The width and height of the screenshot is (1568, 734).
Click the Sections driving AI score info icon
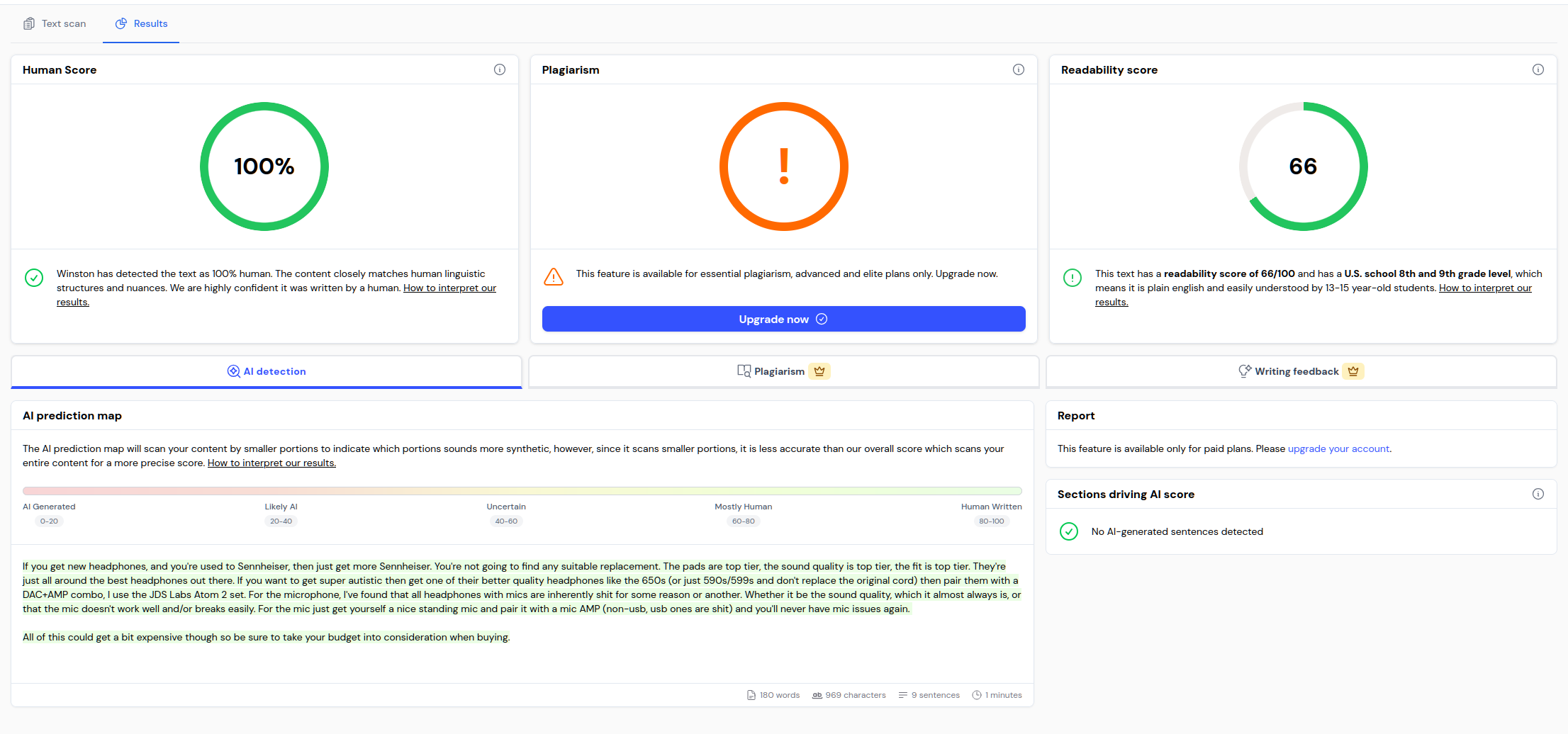[1538, 494]
